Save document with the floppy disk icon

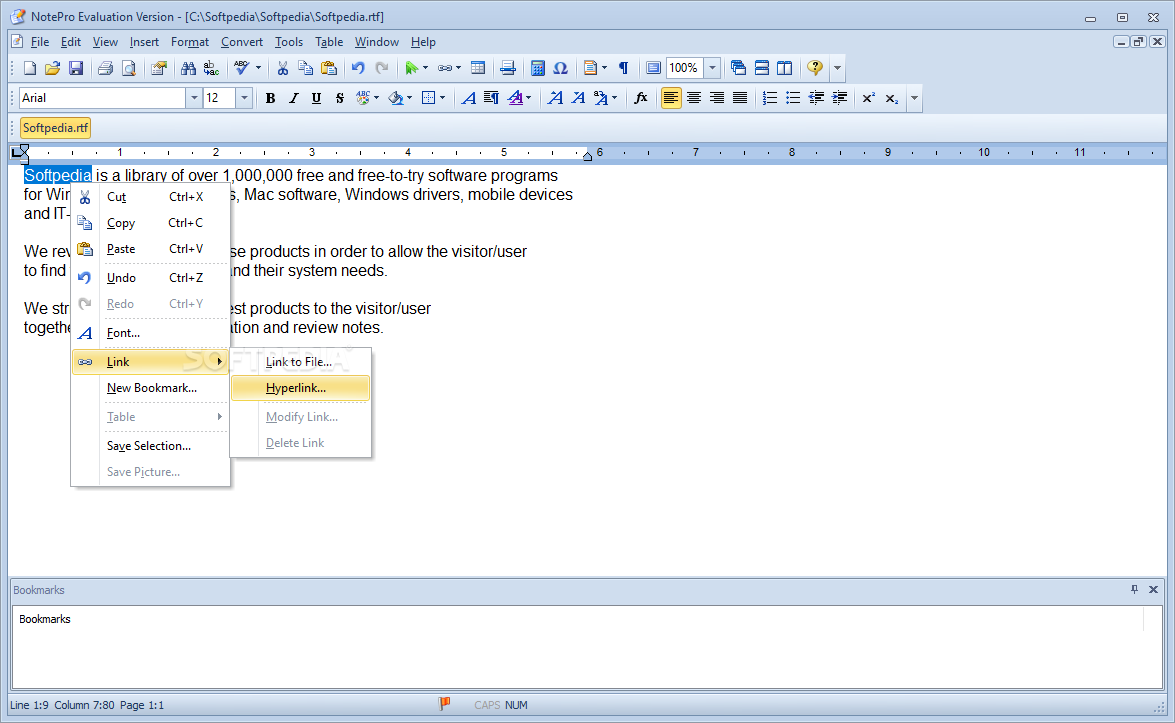point(76,68)
